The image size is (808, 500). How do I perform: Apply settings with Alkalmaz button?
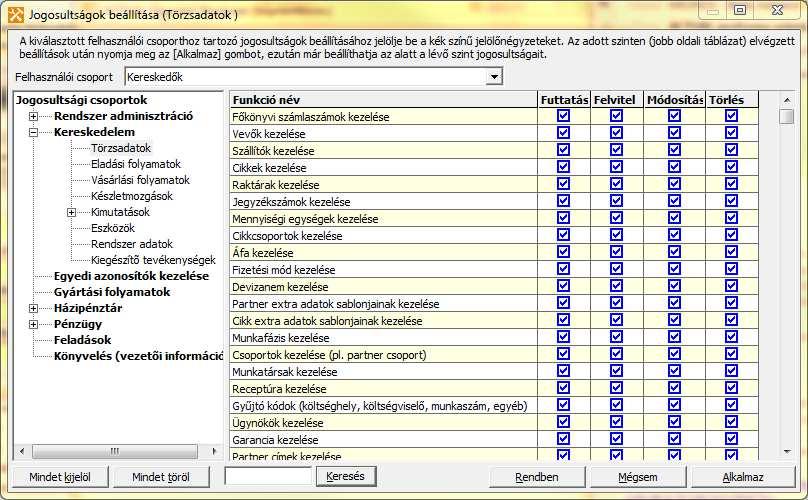pos(743,477)
